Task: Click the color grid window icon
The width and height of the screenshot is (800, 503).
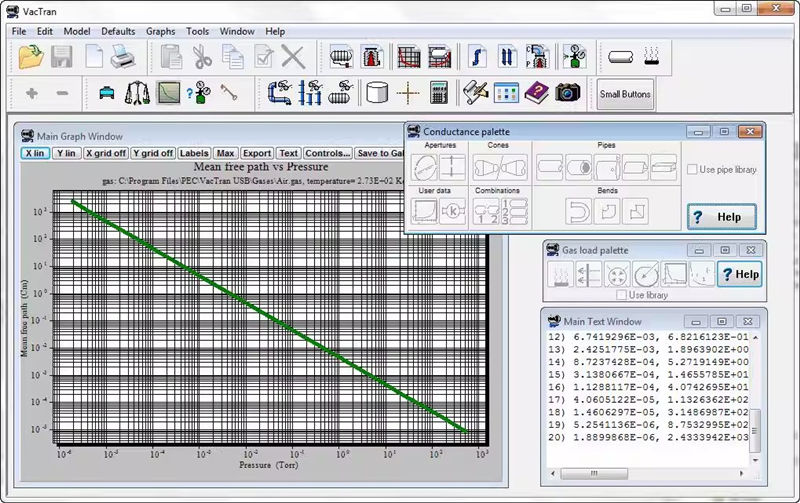Action: (506, 93)
